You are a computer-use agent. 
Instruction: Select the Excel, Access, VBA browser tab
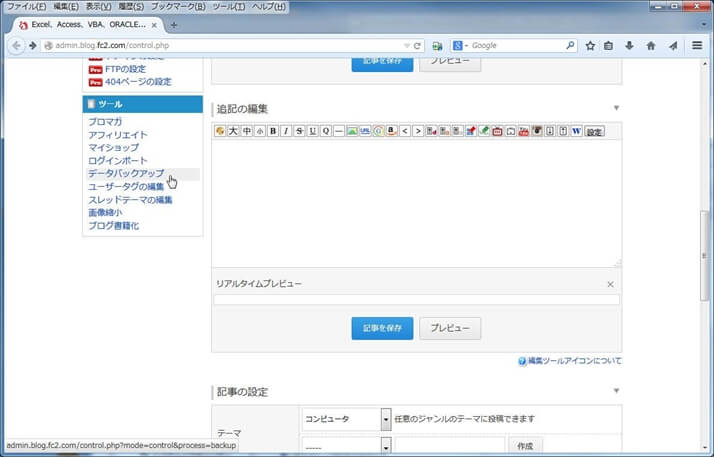point(87,25)
